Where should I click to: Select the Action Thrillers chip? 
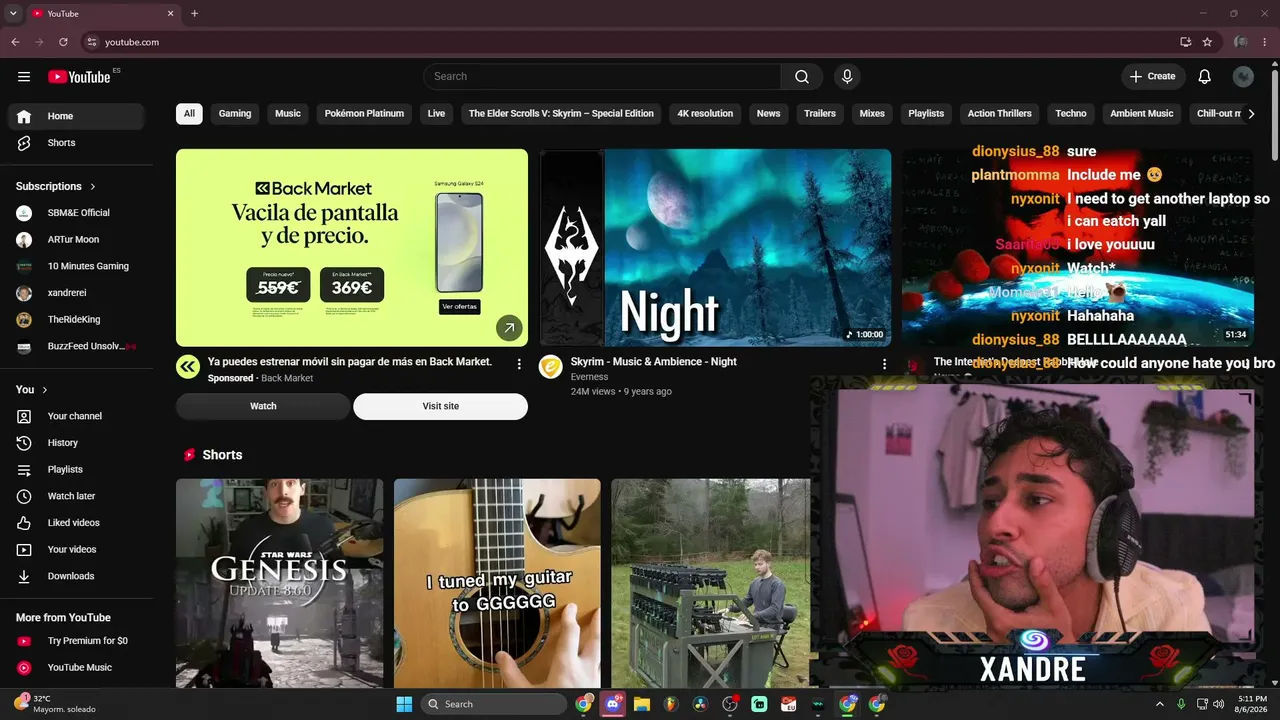[x=999, y=114]
